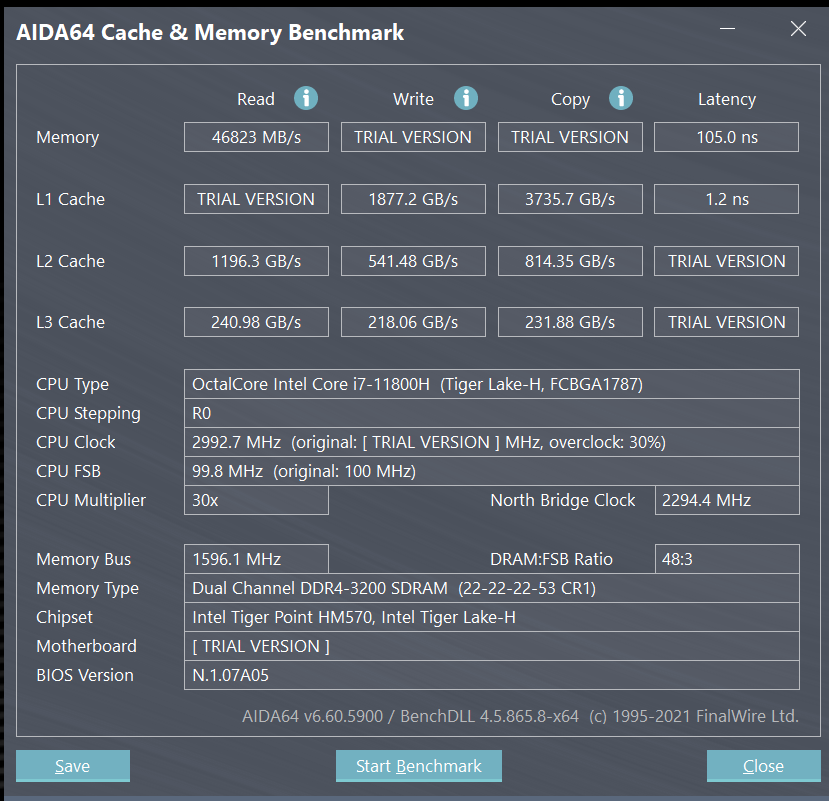The image size is (829, 801).
Task: Click the Memory Type value Dual Channel DDR4-3200
Action: pyautogui.click(x=492, y=588)
